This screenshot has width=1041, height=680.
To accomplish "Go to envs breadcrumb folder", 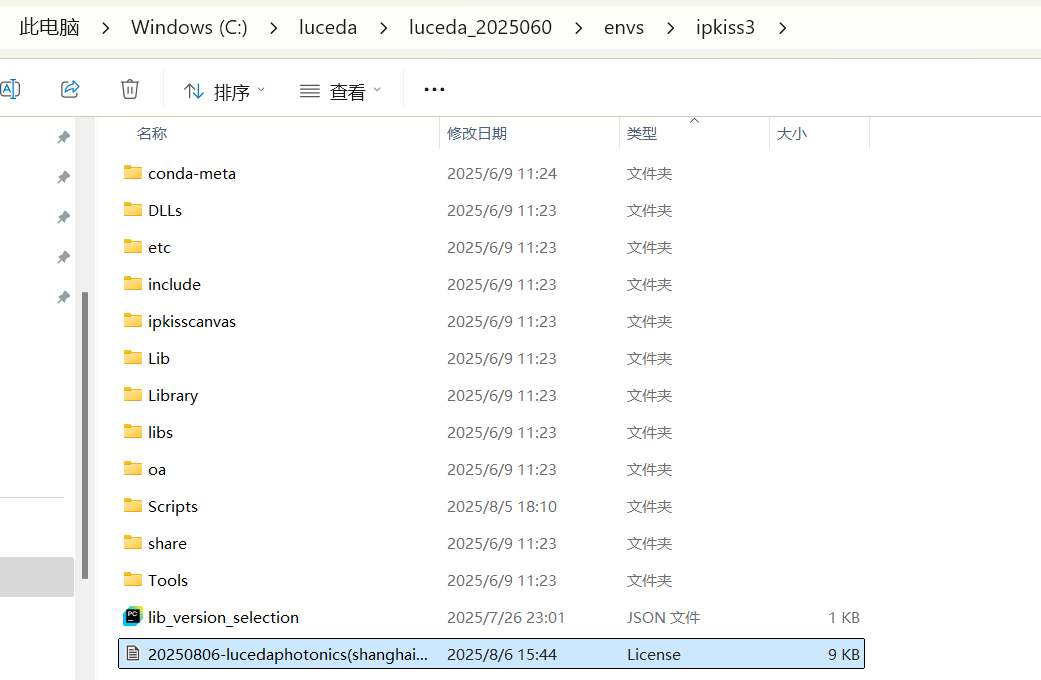I will pyautogui.click(x=623, y=27).
